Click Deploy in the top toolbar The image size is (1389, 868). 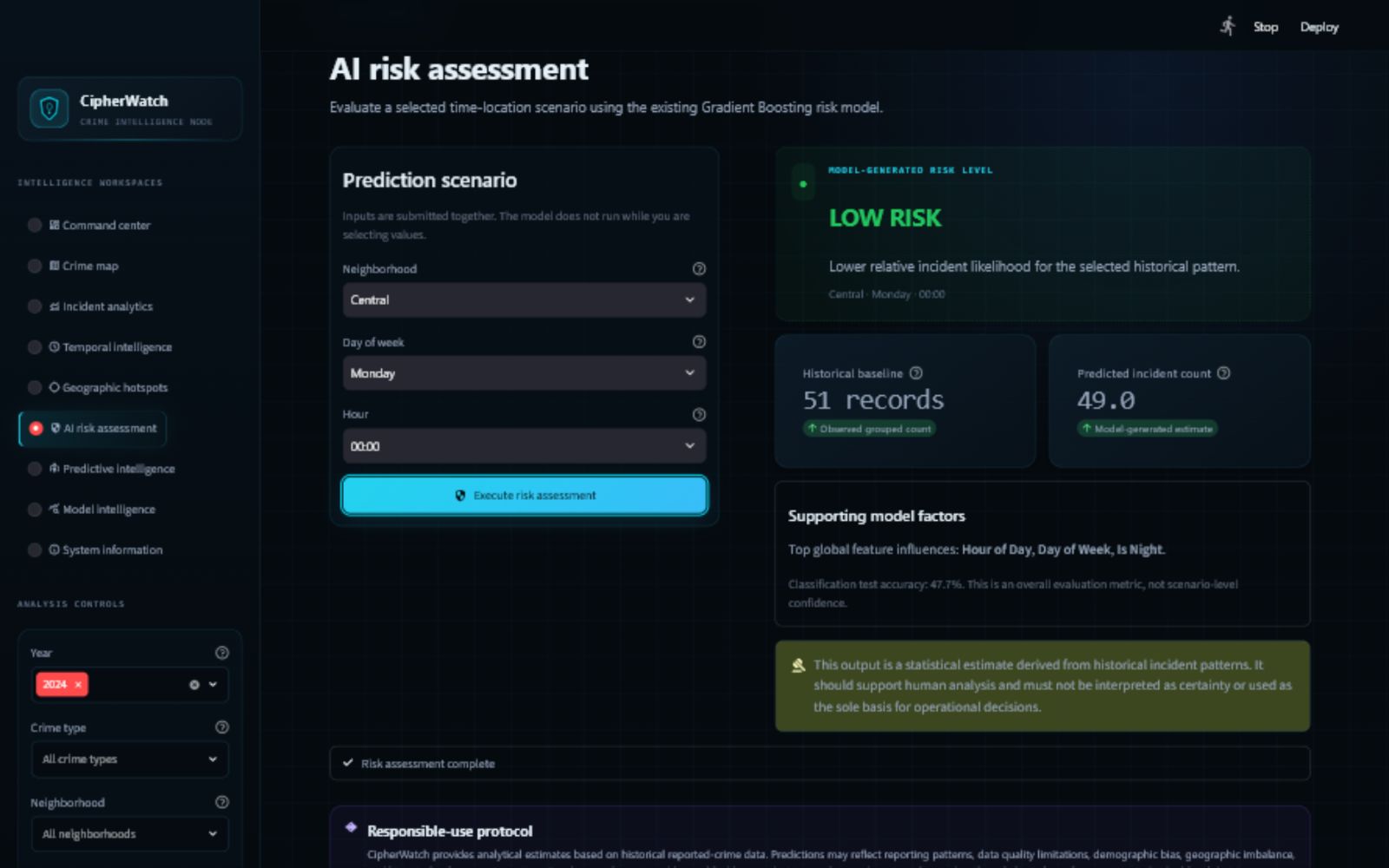[x=1319, y=27]
